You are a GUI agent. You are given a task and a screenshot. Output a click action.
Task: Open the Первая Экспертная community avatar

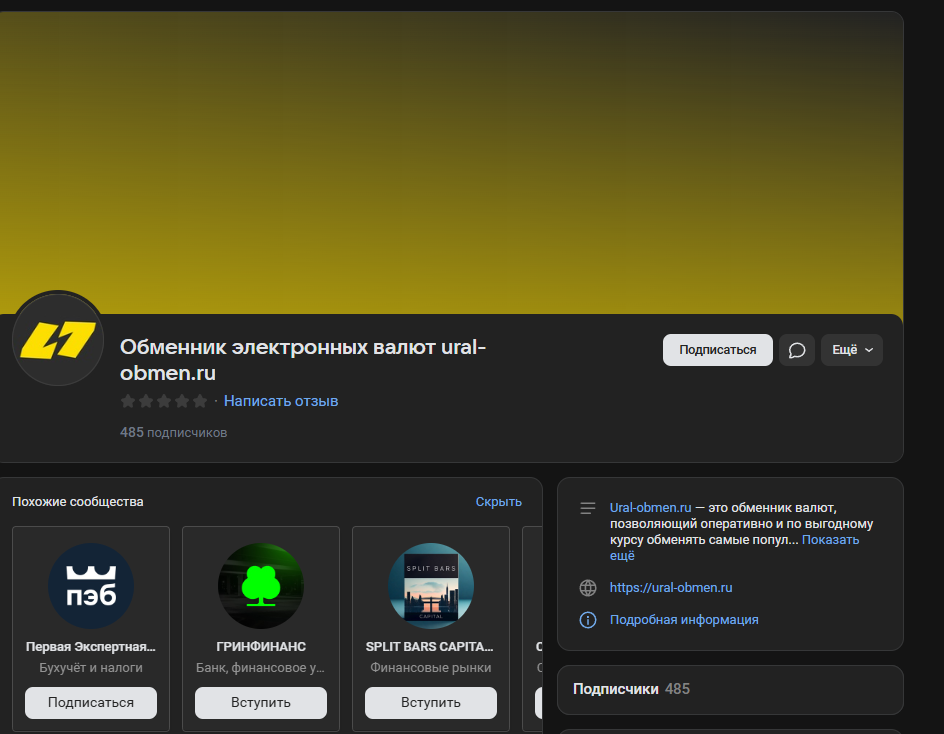[91, 586]
